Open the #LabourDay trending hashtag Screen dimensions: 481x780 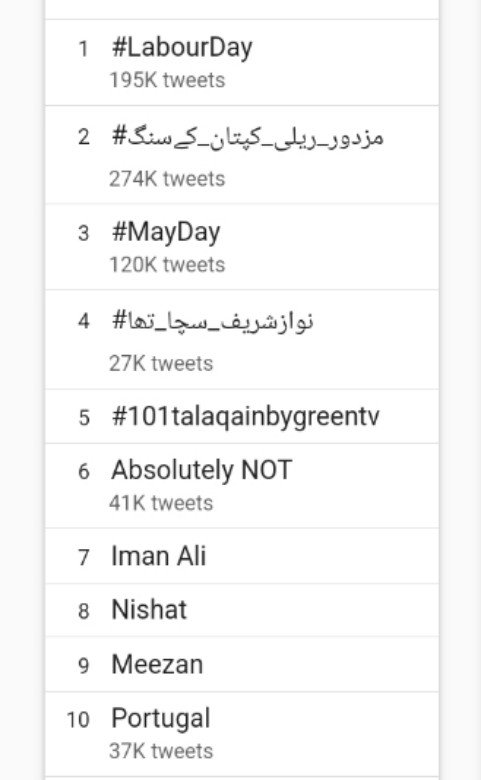coord(242,63)
